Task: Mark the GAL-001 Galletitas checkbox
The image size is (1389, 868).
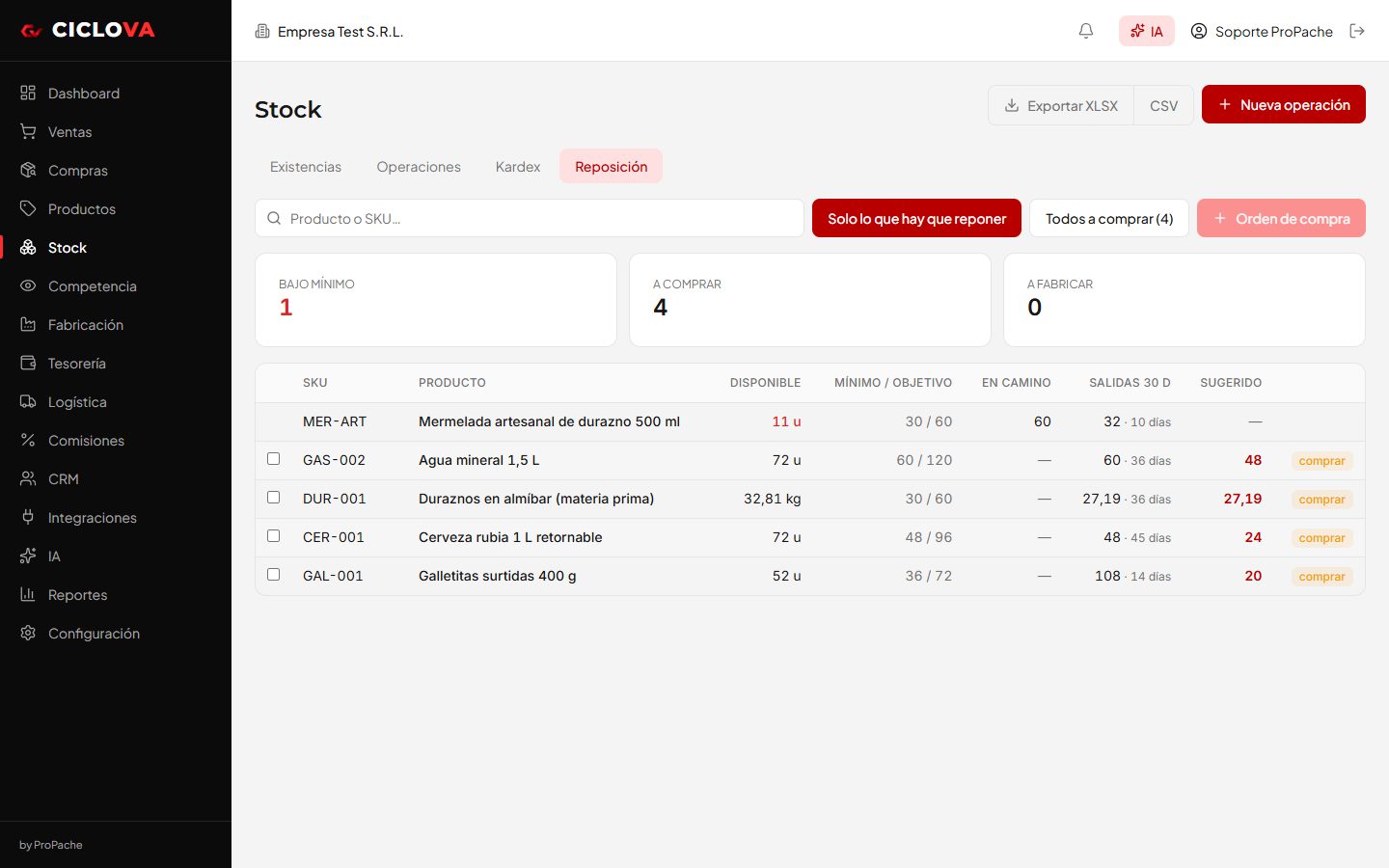Action: (274, 575)
